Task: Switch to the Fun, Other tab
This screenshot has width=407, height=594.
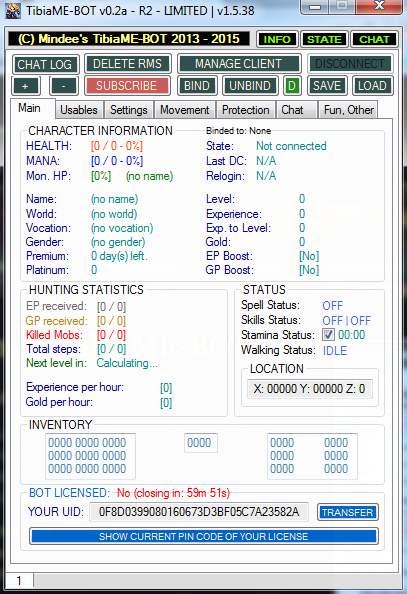Action: [349, 110]
